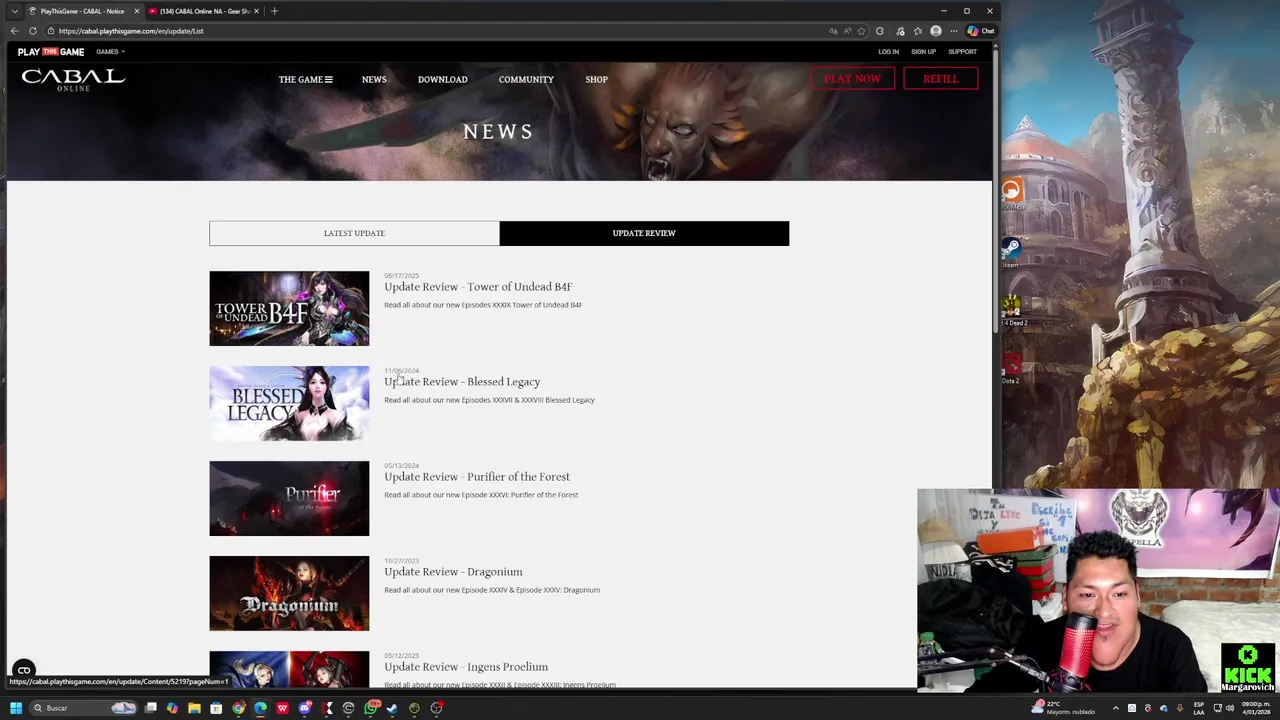
Task: Open the DOWNLOAD menu item
Action: pos(442,79)
